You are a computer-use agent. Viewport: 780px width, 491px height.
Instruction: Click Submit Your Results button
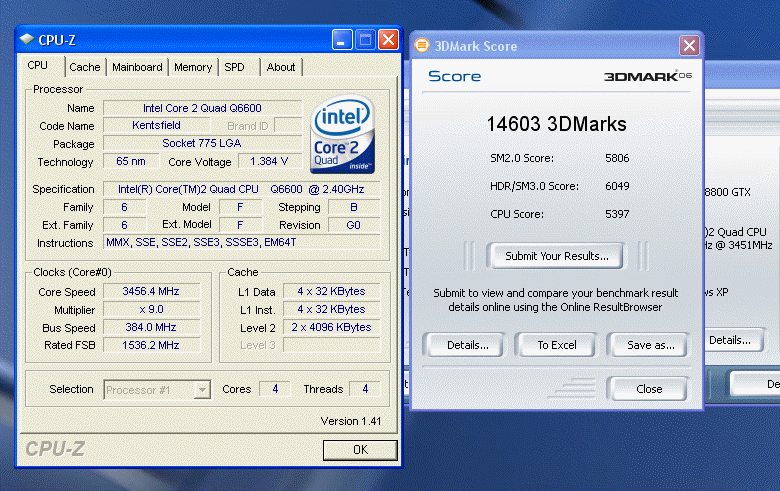[x=556, y=256]
